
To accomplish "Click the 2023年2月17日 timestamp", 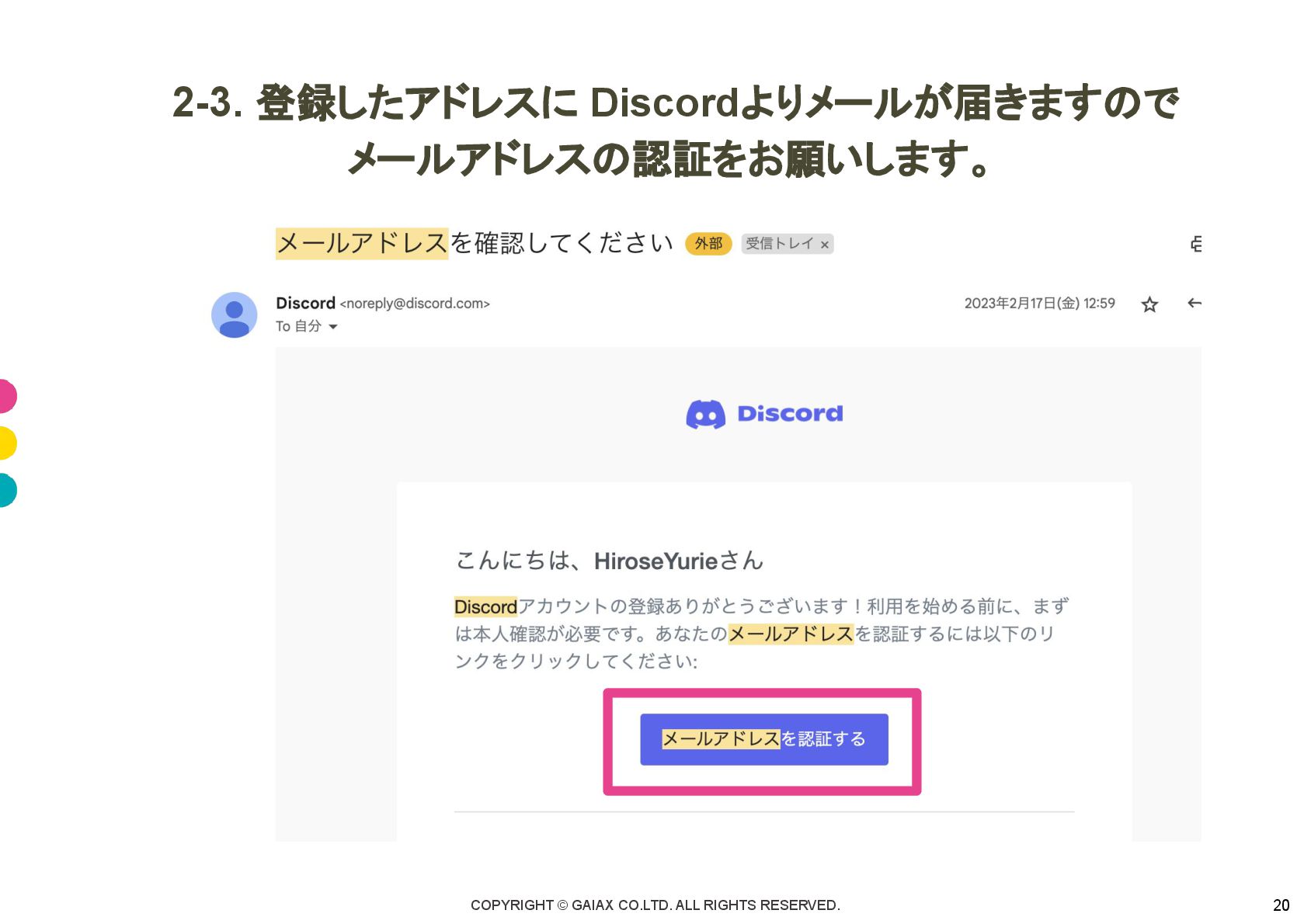I will click(1039, 304).
